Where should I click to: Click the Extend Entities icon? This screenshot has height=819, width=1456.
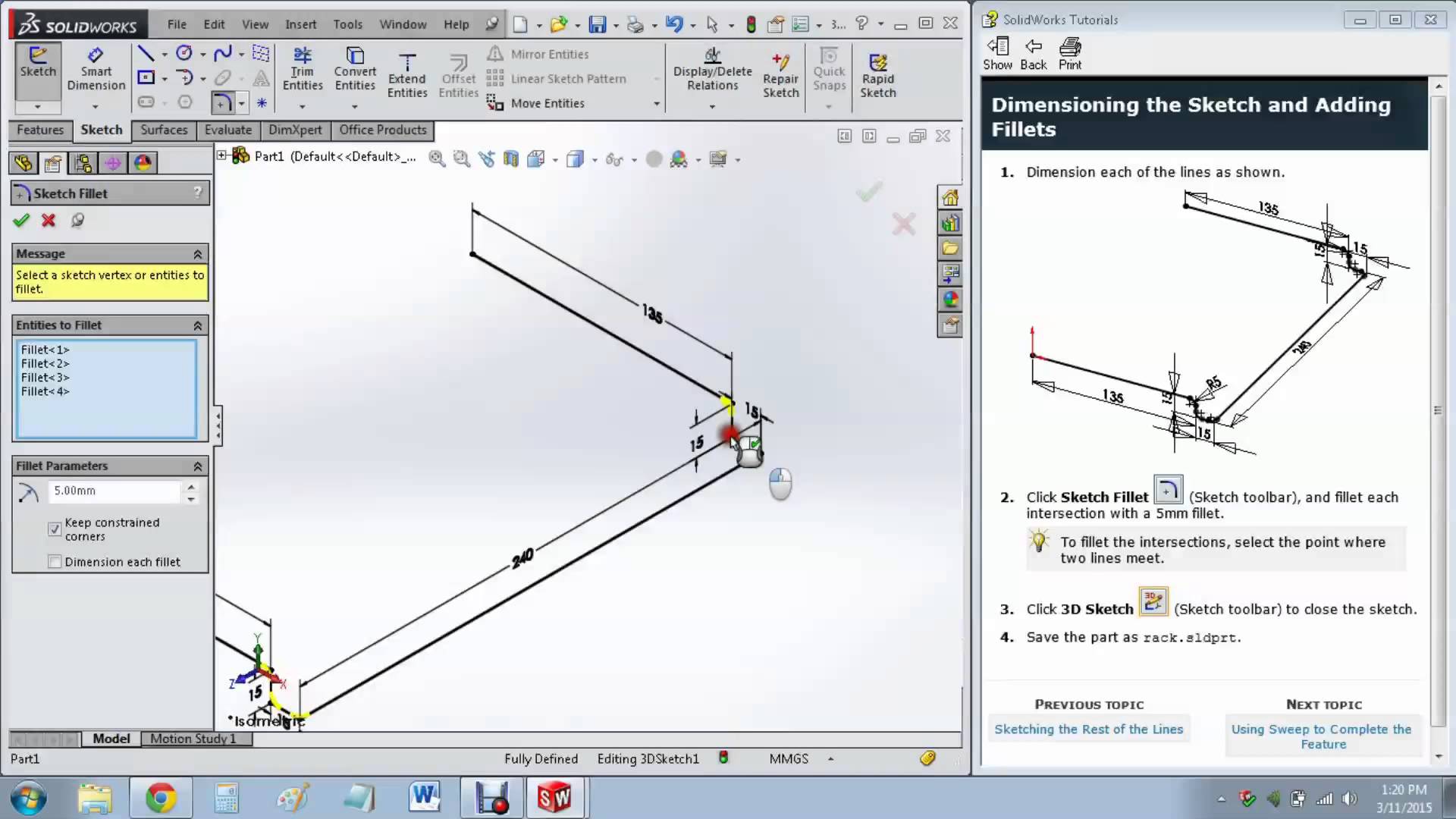pos(407,72)
